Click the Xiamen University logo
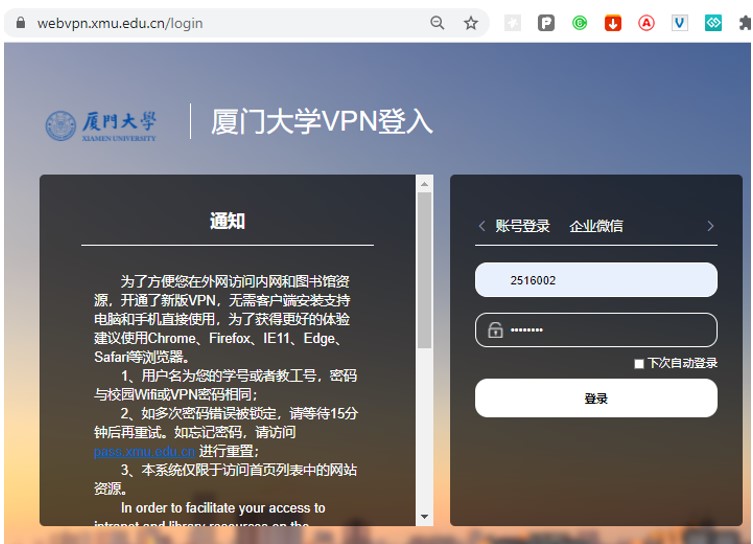 [x=101, y=126]
